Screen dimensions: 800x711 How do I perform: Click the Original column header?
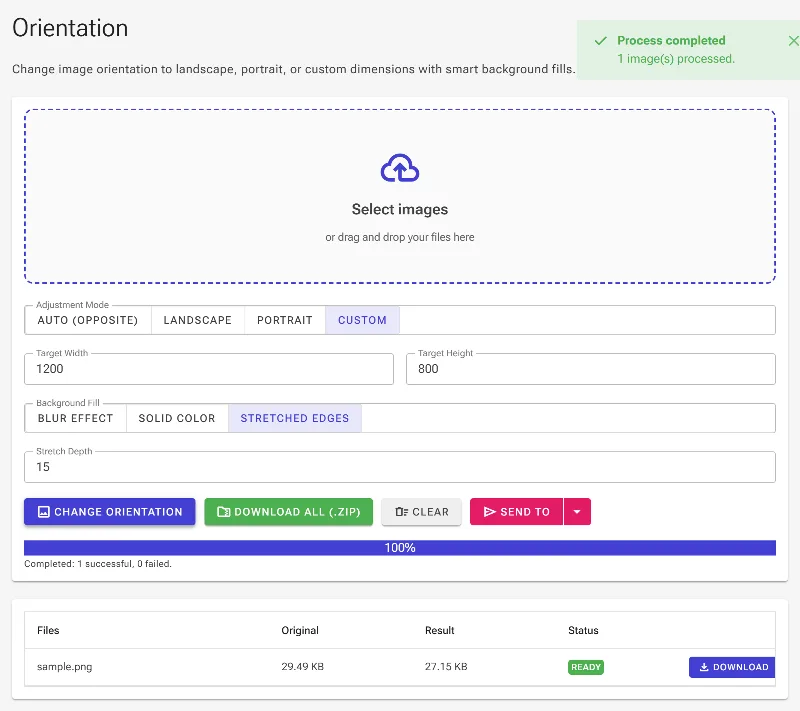click(300, 630)
